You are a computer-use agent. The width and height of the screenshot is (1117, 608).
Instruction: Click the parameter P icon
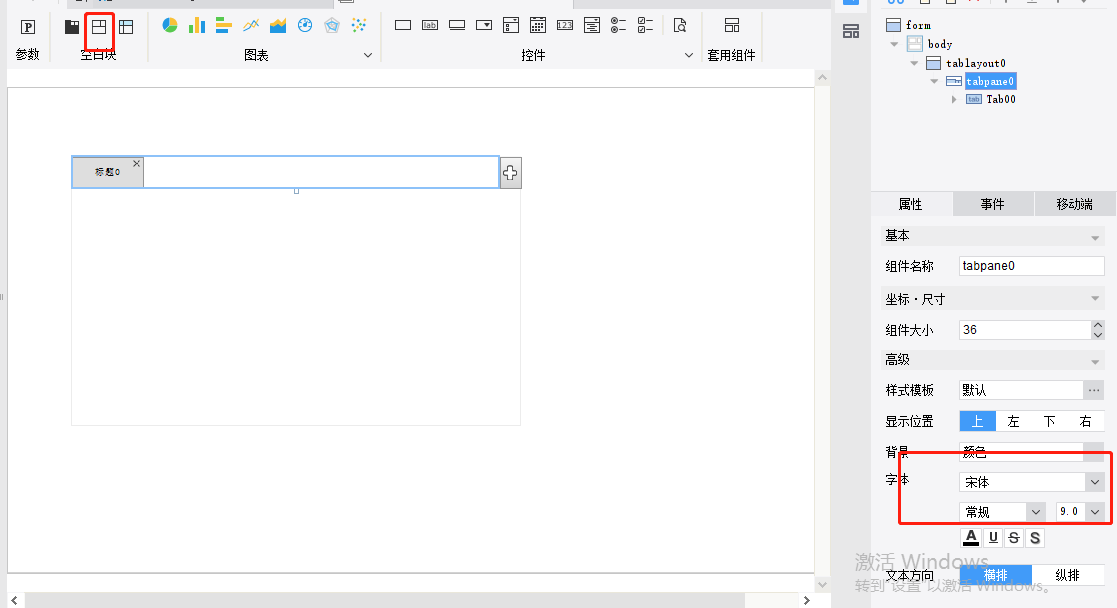click(28, 27)
